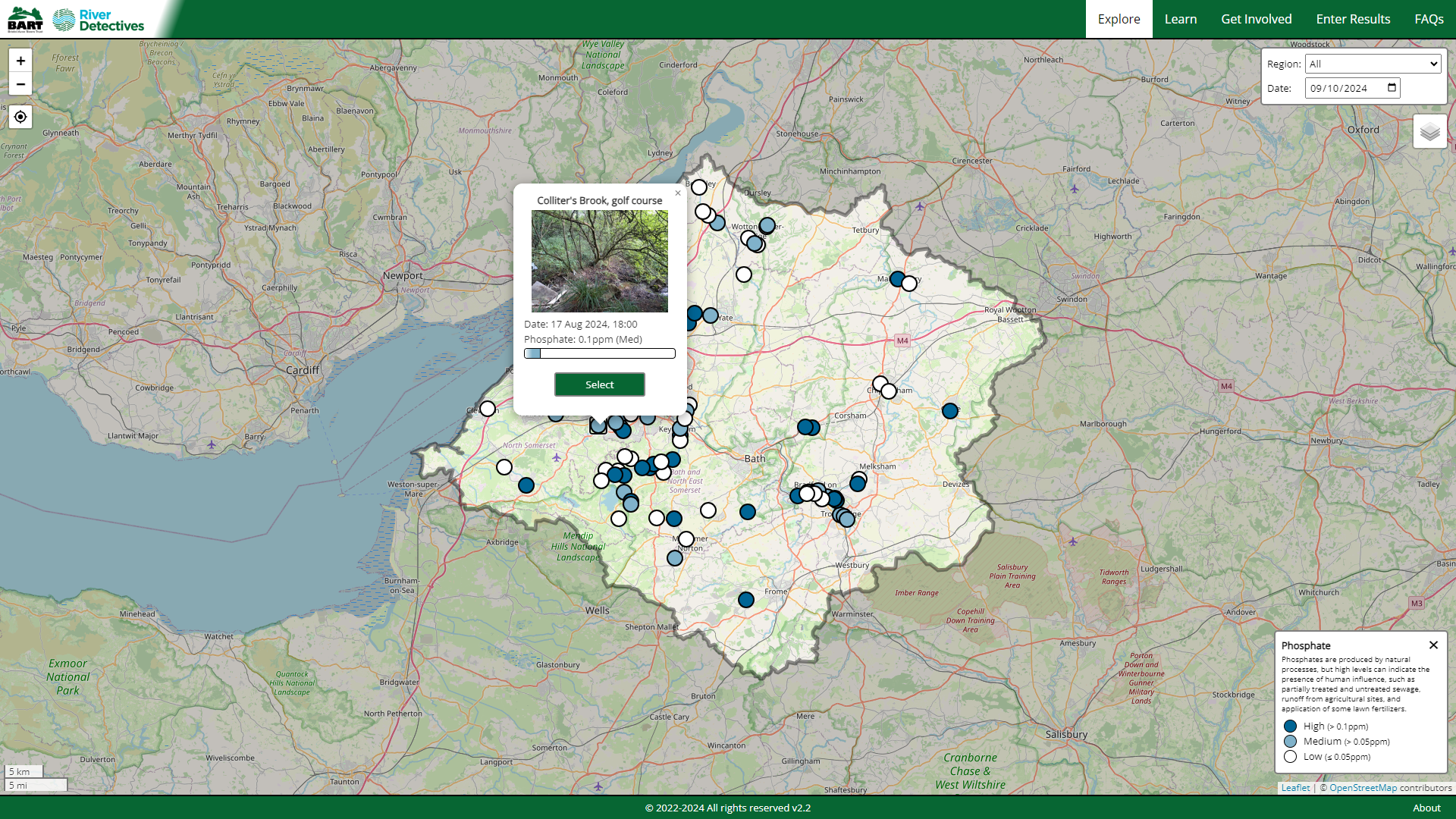Image resolution: width=1456 pixels, height=819 pixels.
Task: Click the phosphate level bar in popup
Action: tap(600, 353)
